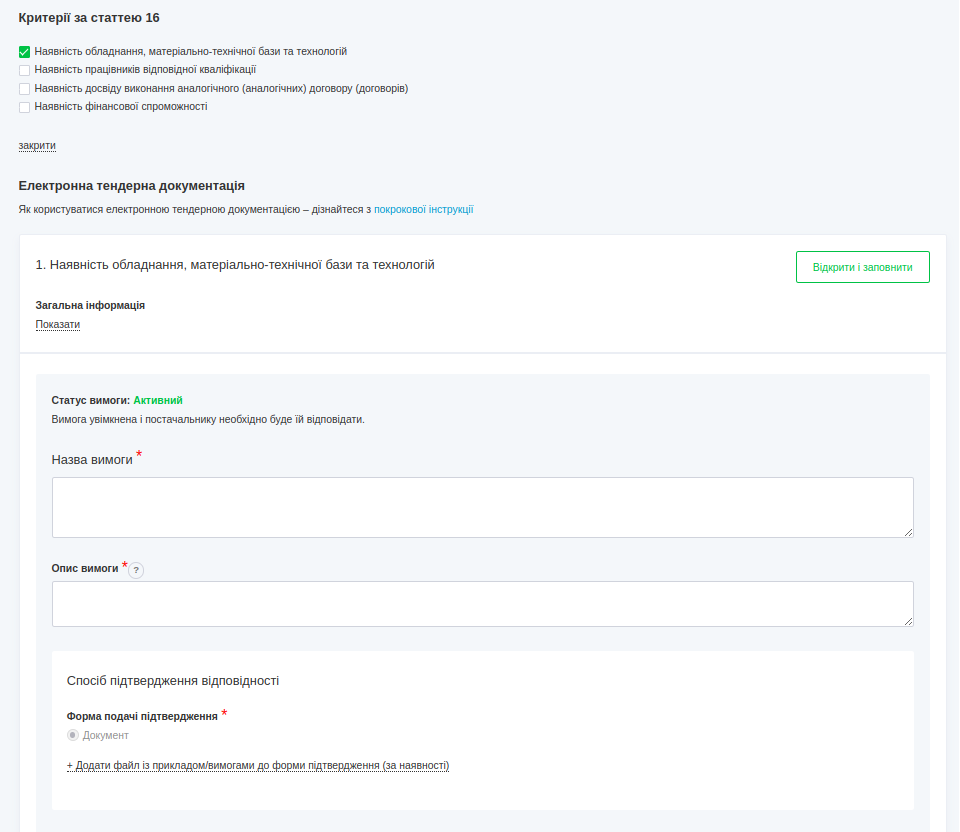Click the green Активний status text
This screenshot has width=960, height=832.
[x=158, y=400]
